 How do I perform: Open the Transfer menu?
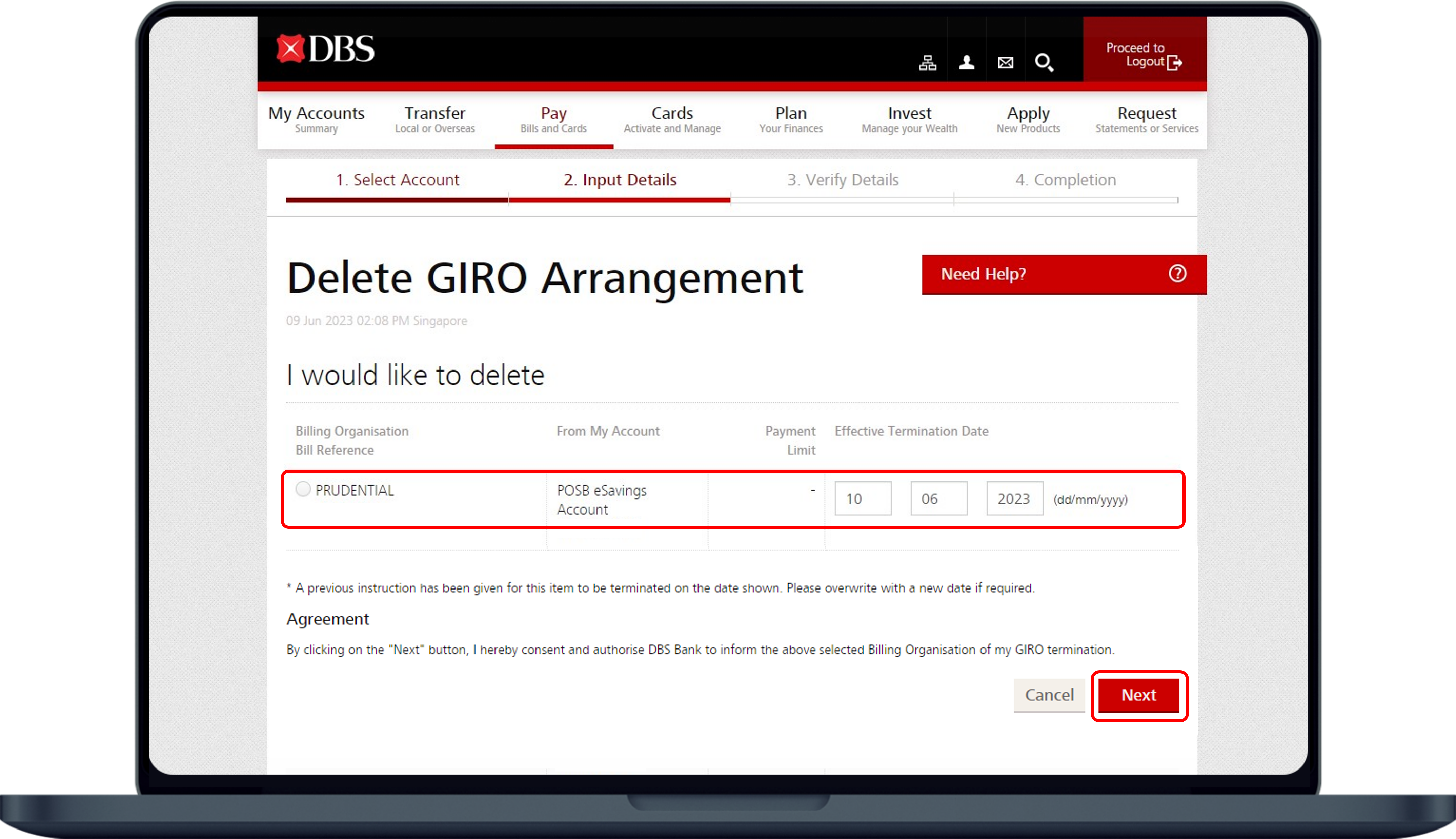click(435, 119)
